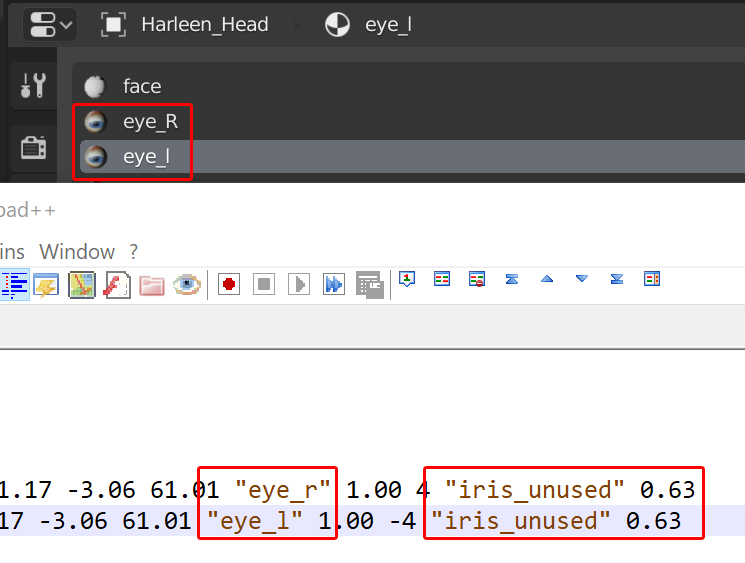
Task: Click "iris_unused" on the eye_r line
Action: pos(535,490)
